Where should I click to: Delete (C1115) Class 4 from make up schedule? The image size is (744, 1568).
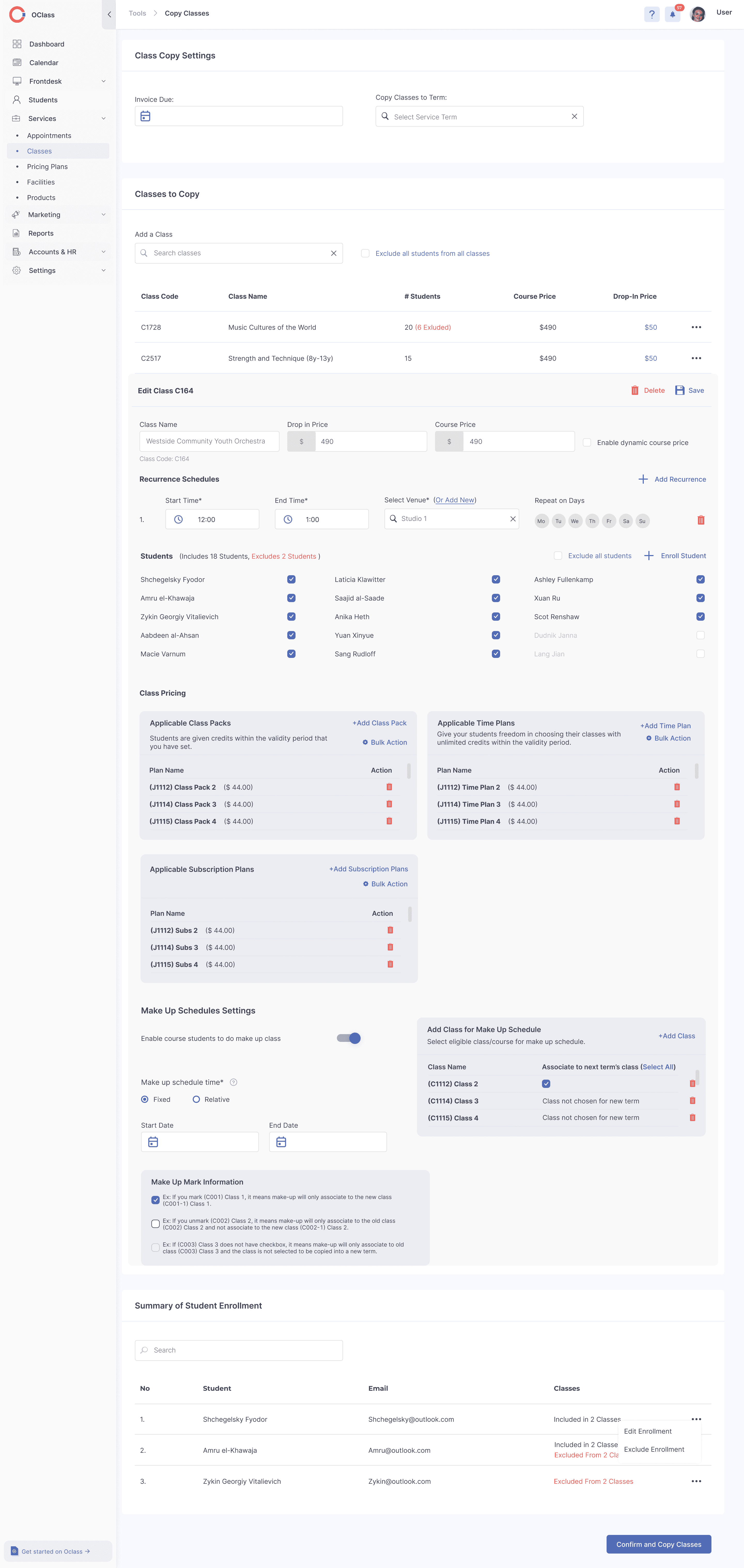point(692,1118)
